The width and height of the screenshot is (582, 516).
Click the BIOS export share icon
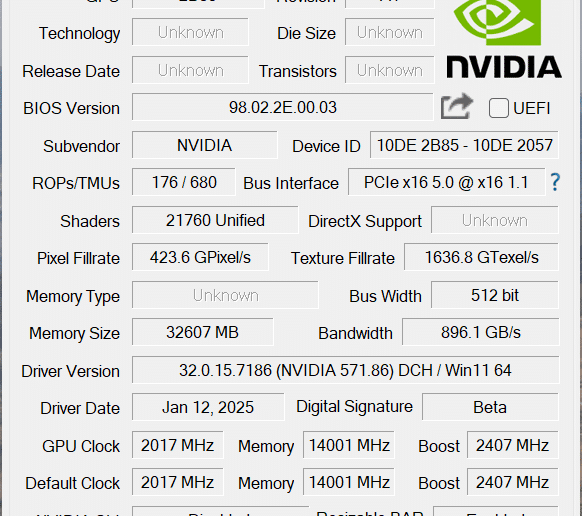pyautogui.click(x=457, y=107)
